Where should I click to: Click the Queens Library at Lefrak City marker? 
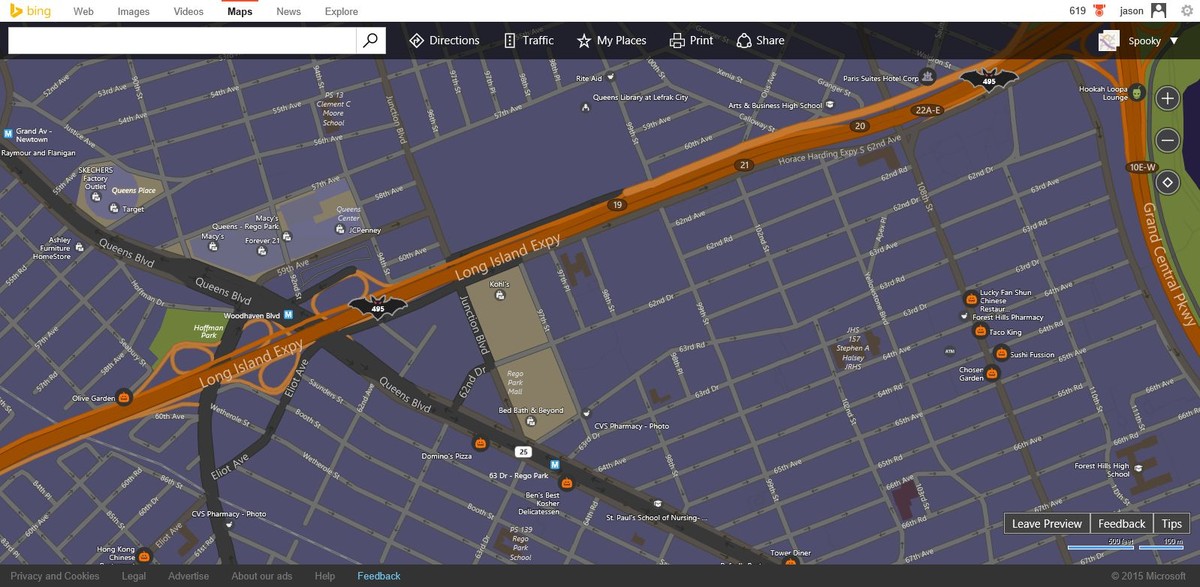[x=585, y=106]
